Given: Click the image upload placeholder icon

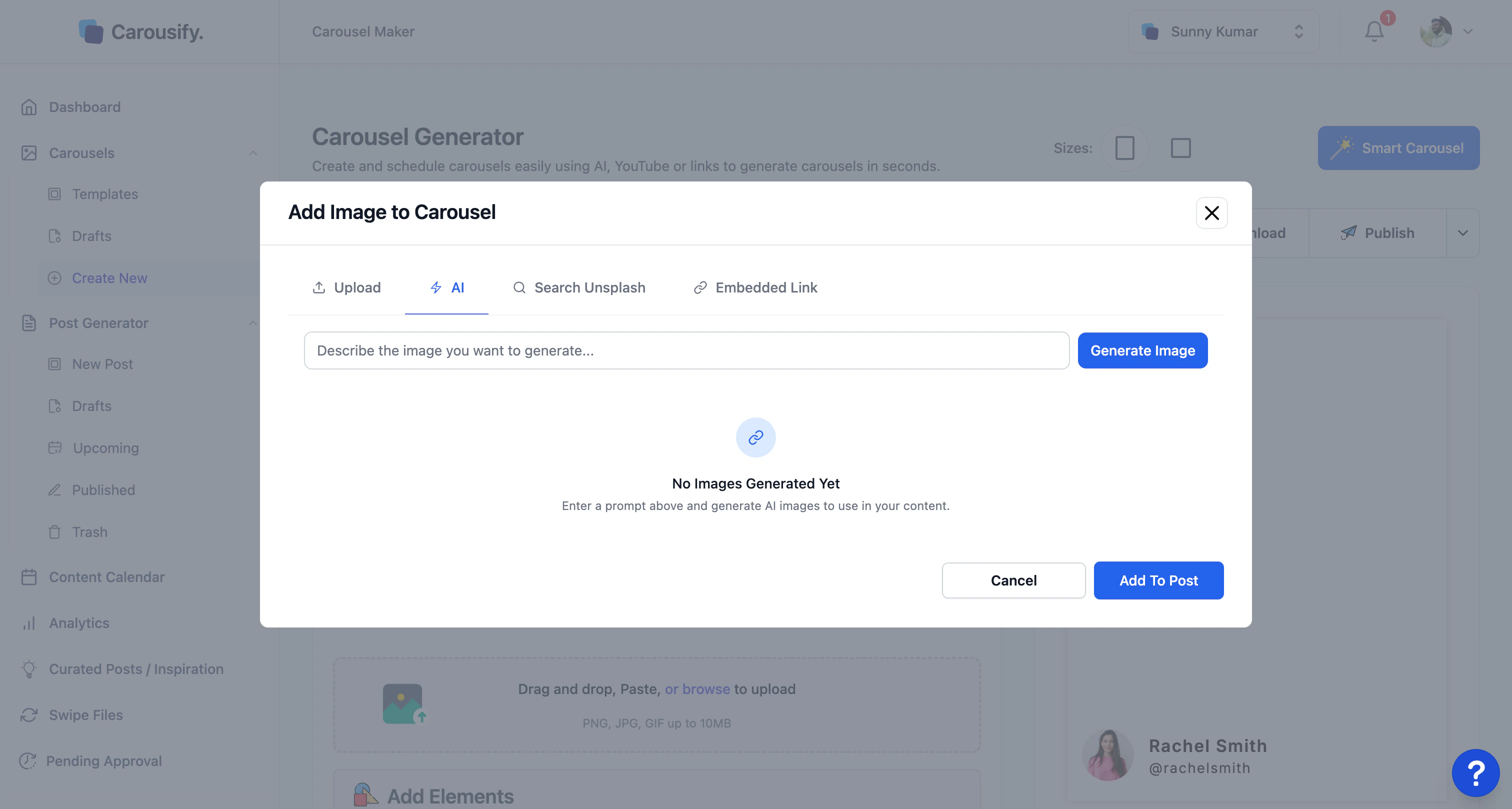Looking at the screenshot, I should (404, 703).
